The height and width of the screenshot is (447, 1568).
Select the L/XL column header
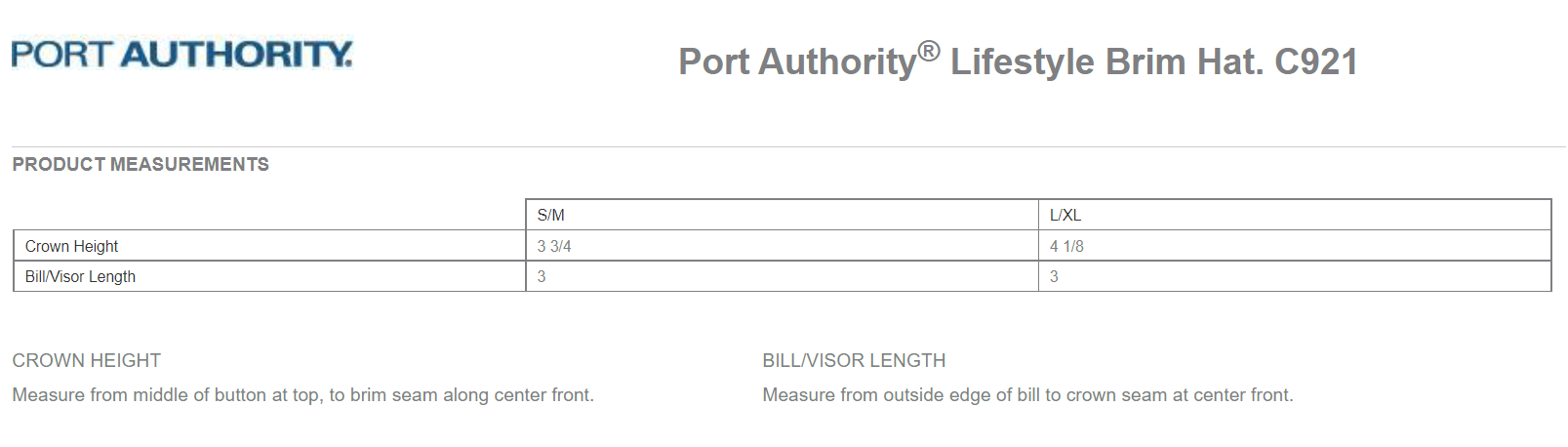coord(1295,215)
